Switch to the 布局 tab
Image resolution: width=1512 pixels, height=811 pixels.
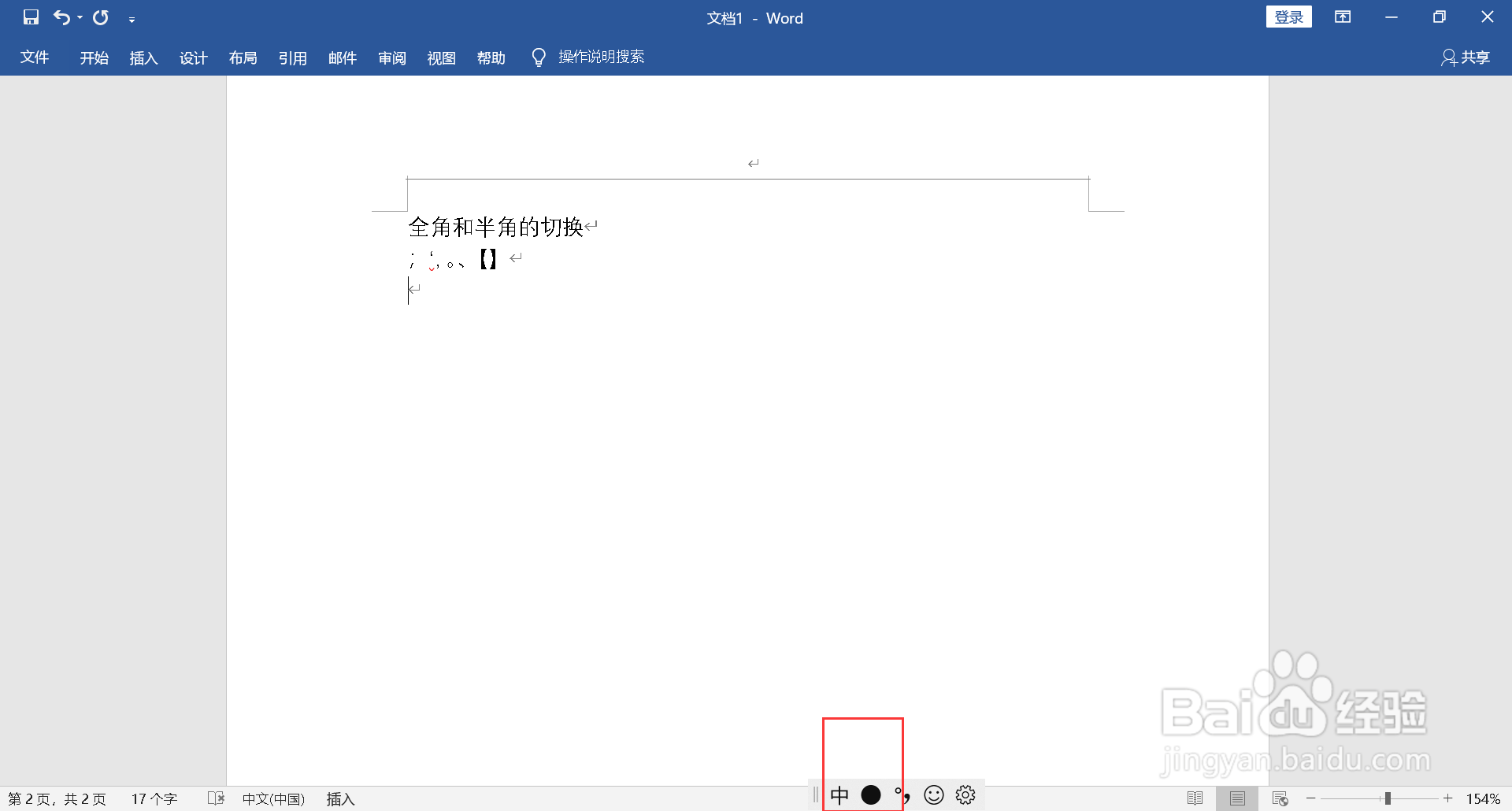[x=243, y=57]
